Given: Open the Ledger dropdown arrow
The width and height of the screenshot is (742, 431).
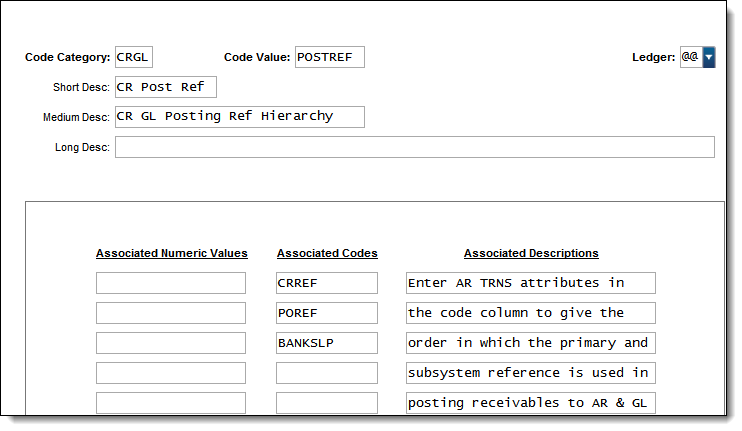Looking at the screenshot, I should click(x=709, y=57).
